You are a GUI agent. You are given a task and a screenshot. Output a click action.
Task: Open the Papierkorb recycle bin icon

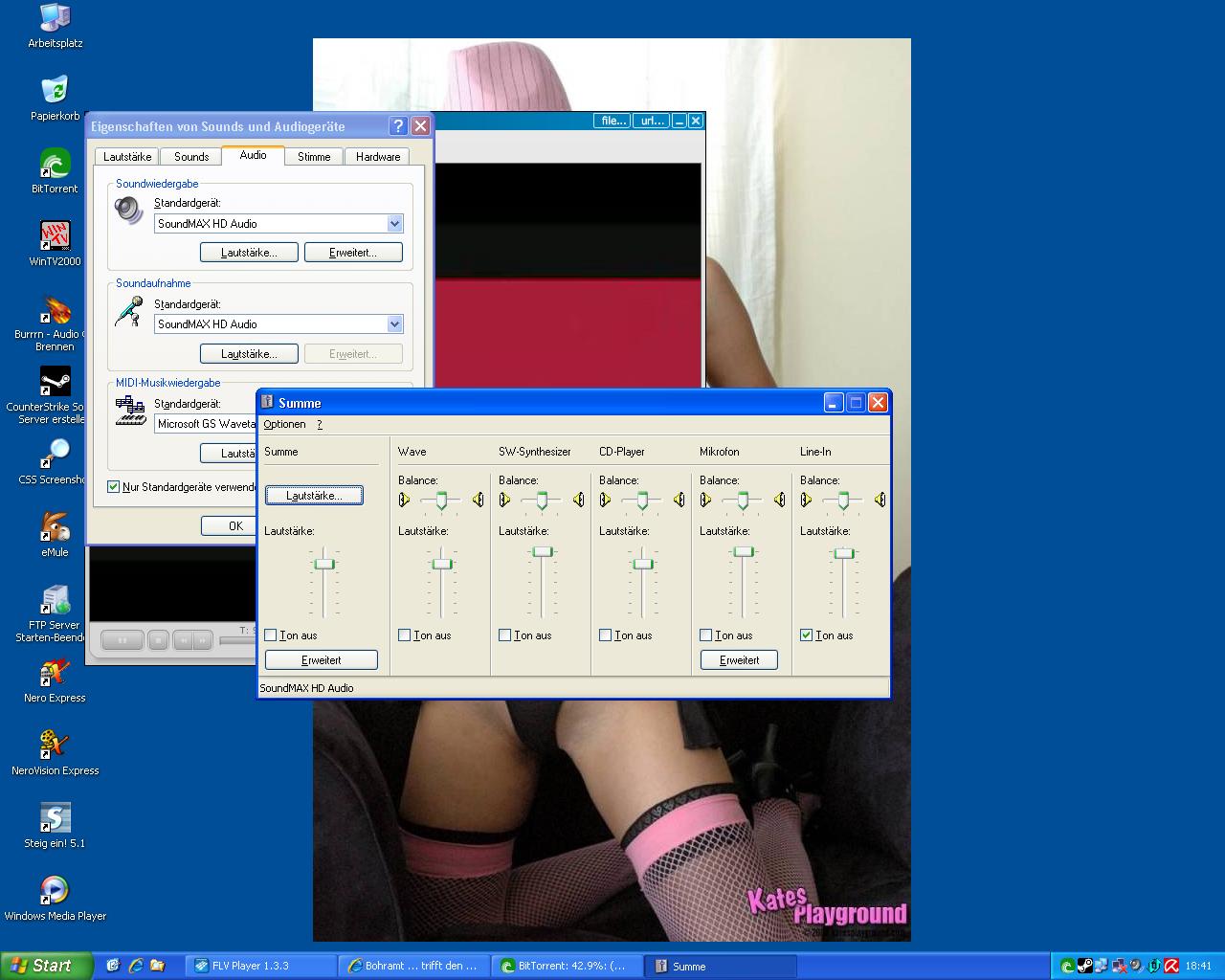(x=55, y=92)
